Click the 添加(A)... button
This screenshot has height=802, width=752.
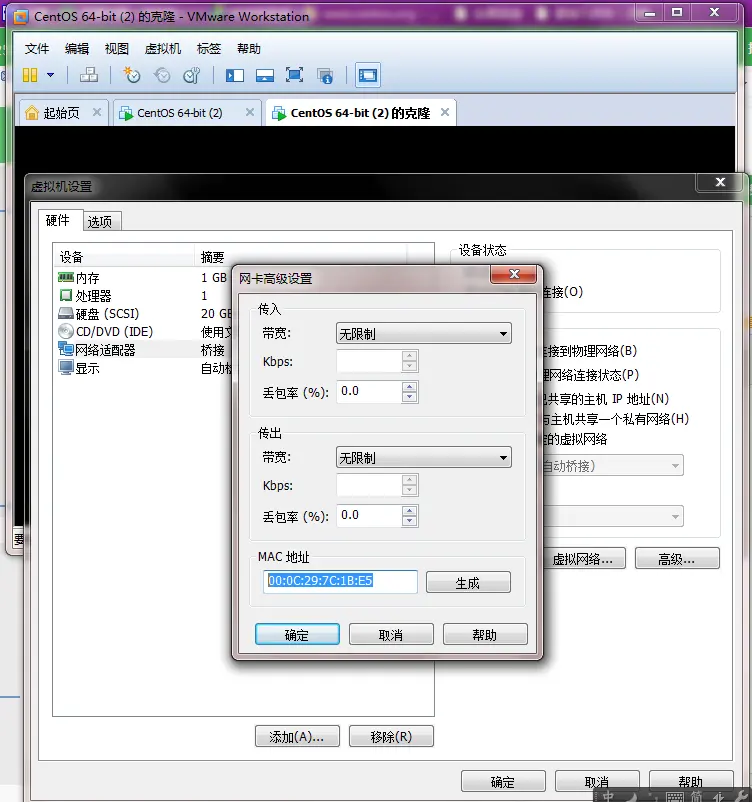[x=297, y=737]
